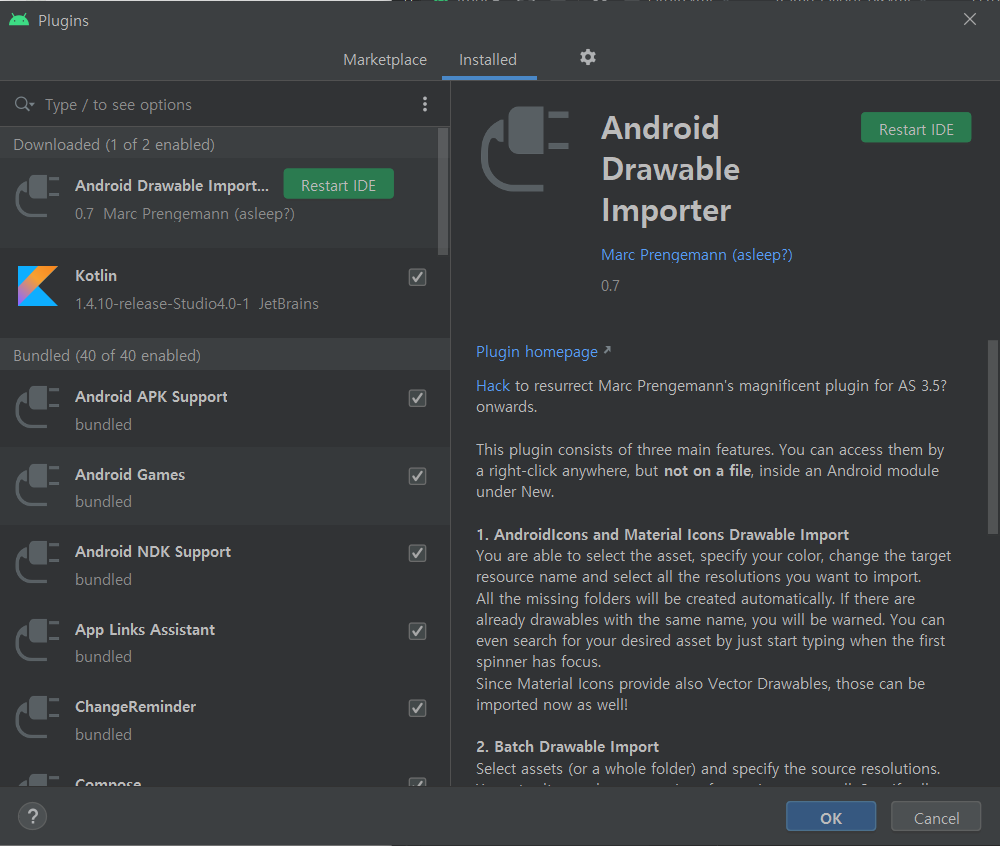Open the help question mark button
Image resolution: width=1000 pixels, height=846 pixels.
(33, 816)
